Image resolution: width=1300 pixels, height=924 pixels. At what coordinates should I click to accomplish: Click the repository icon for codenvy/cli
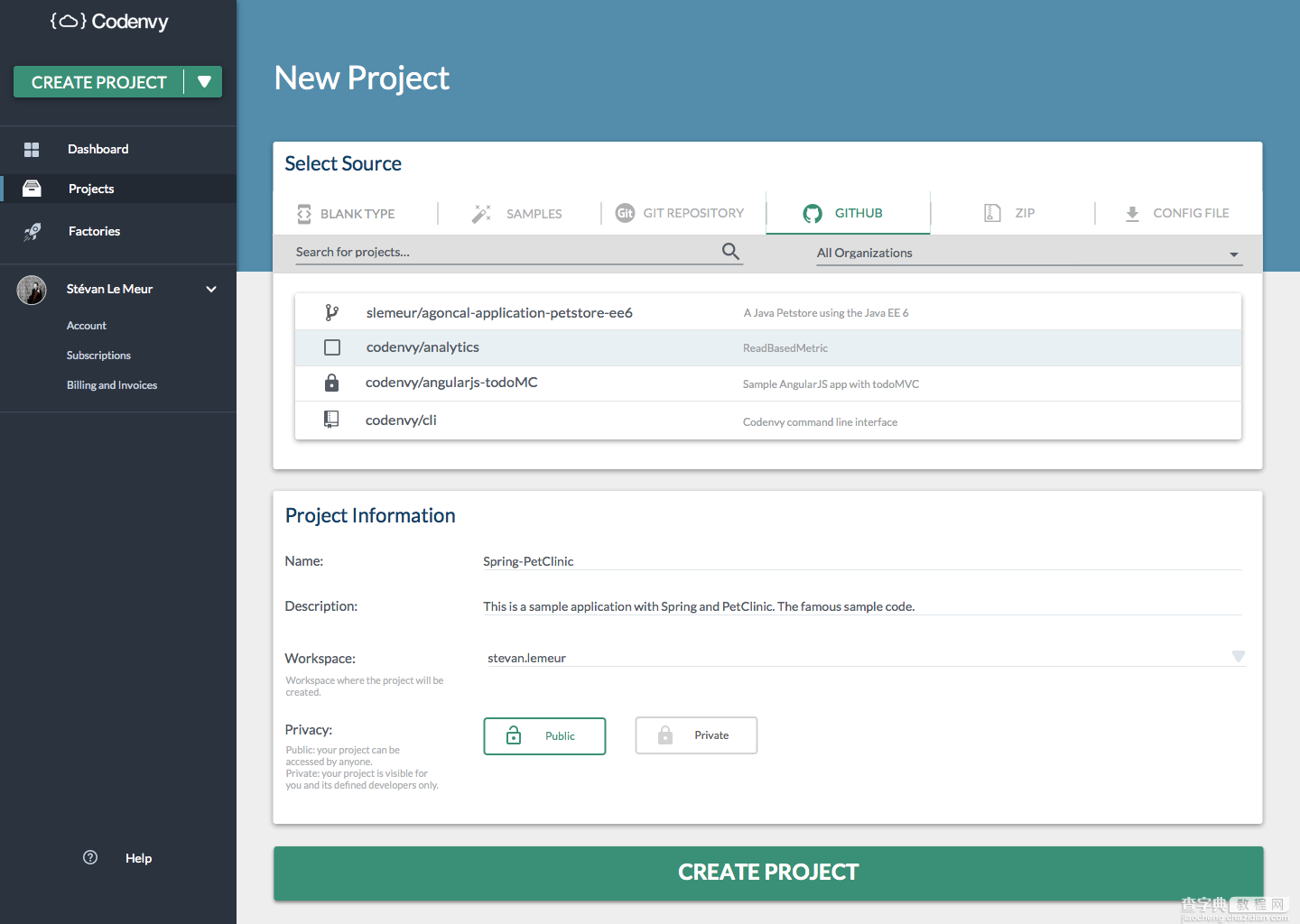(331, 420)
